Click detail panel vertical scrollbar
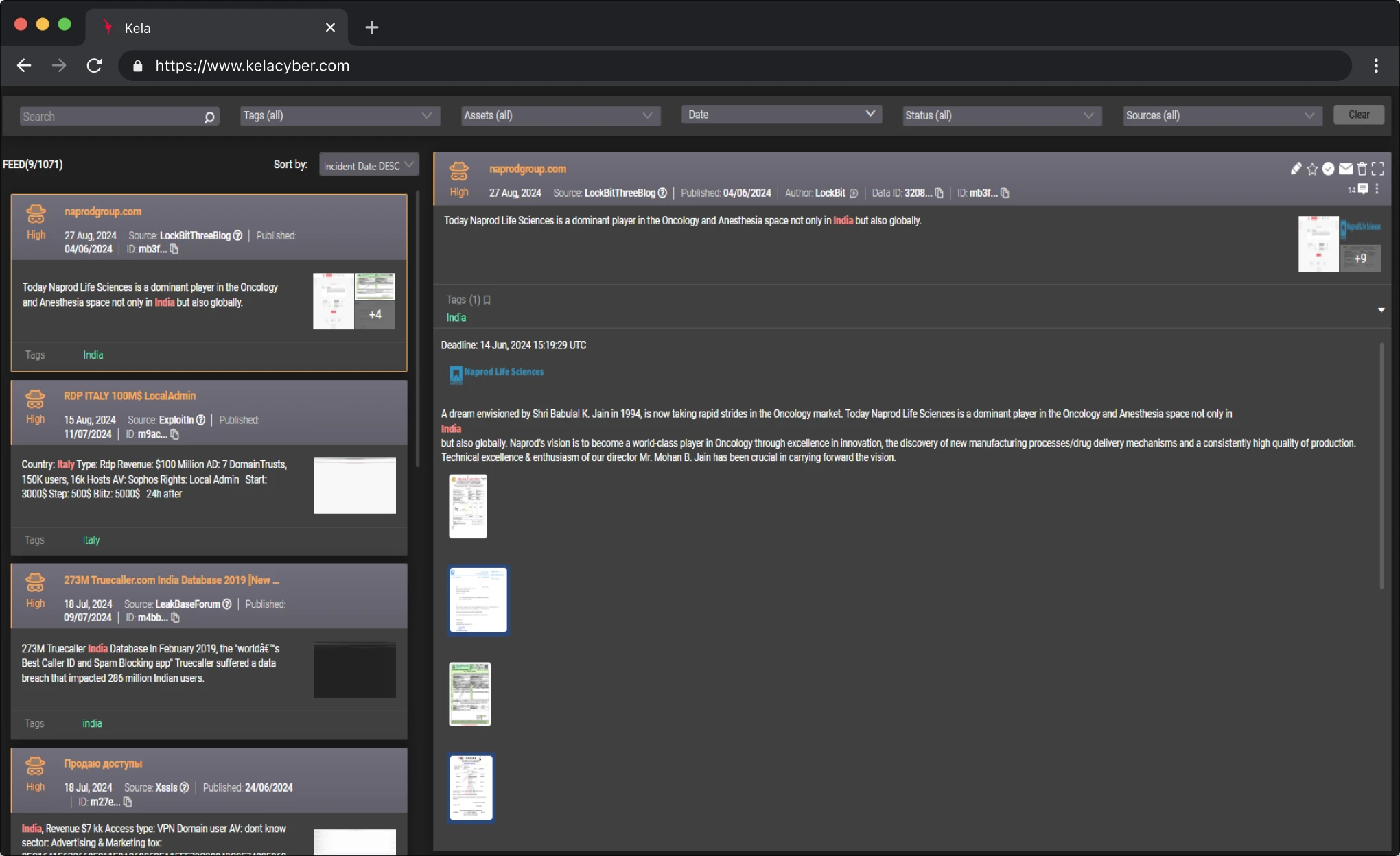The height and width of the screenshot is (856, 1400). [1381, 466]
